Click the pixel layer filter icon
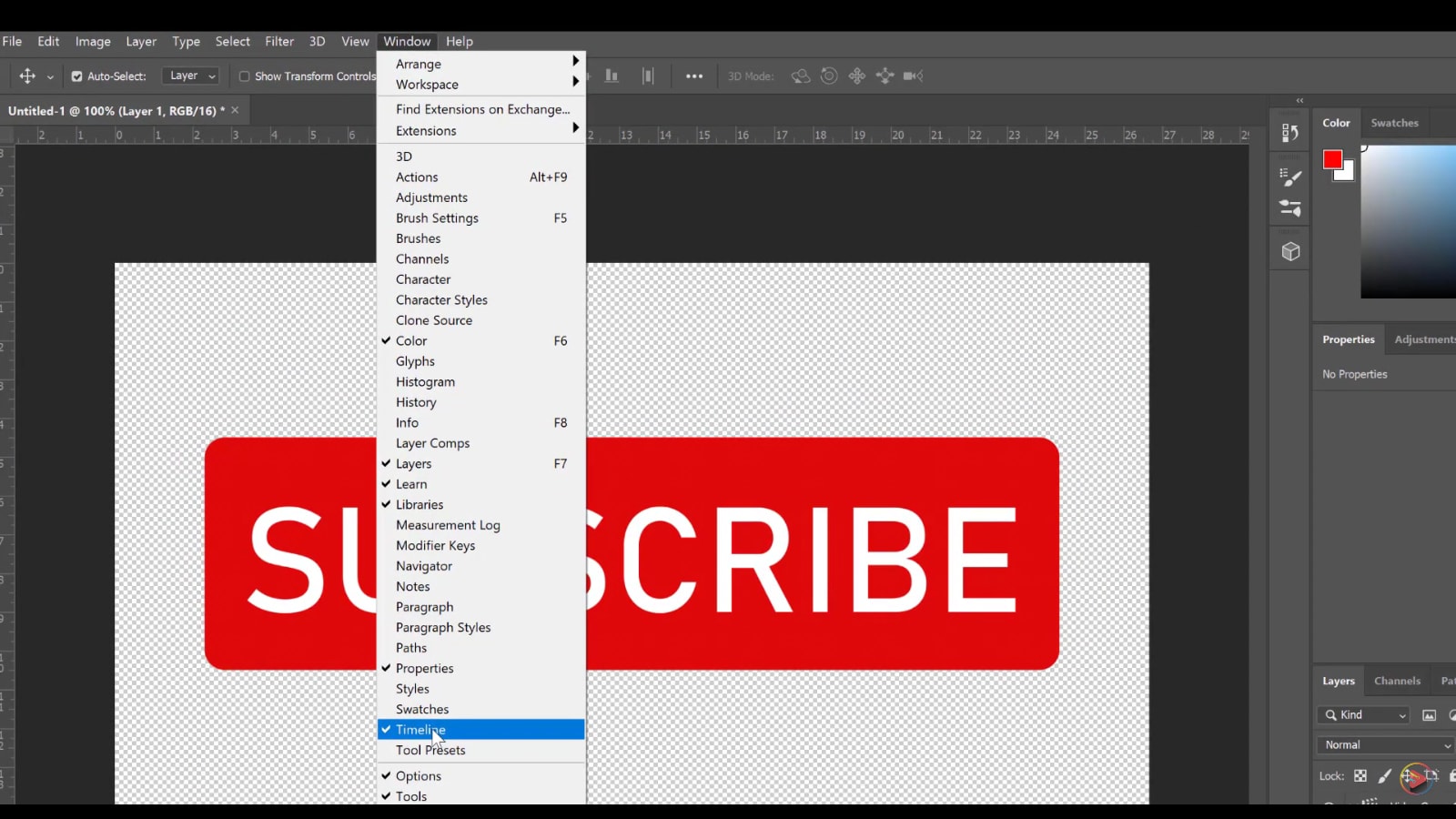The width and height of the screenshot is (1456, 819). 1430,715
